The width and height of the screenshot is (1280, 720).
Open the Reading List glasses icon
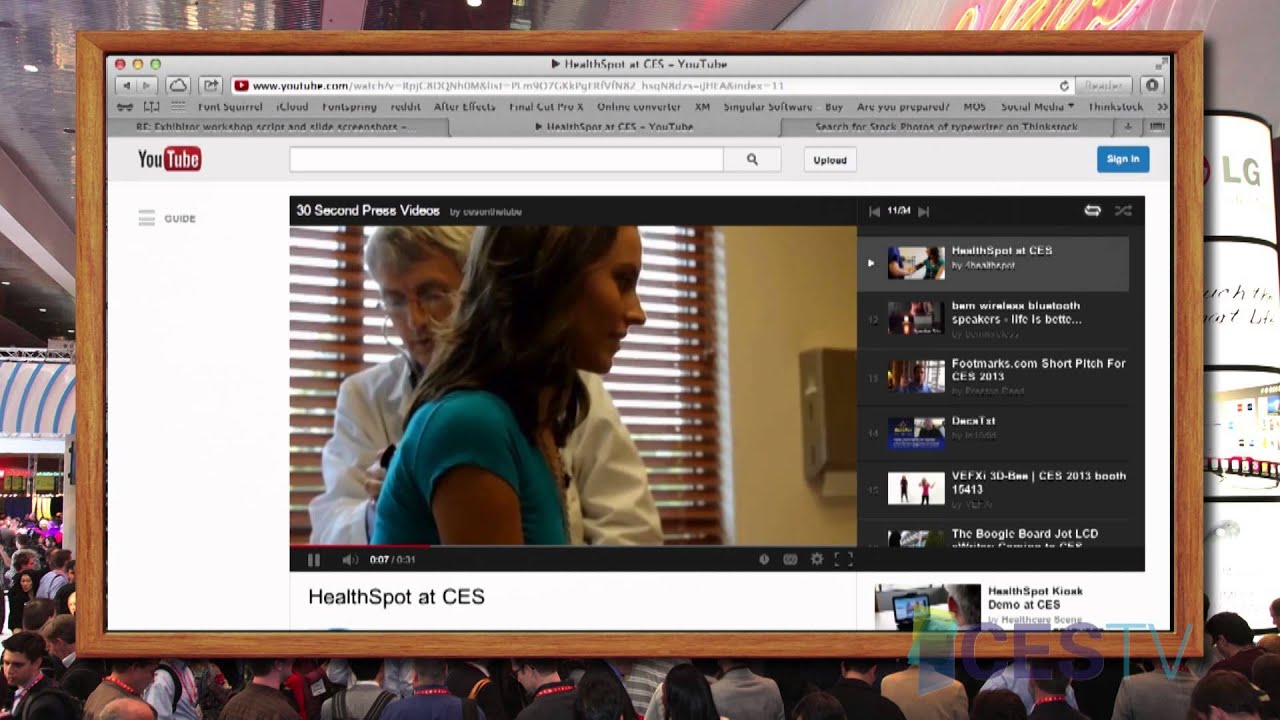(x=125, y=106)
